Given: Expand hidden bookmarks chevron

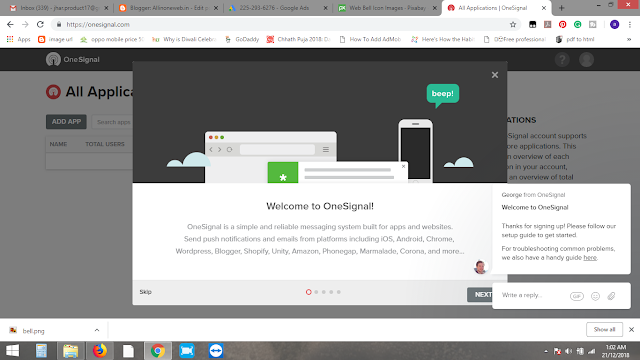Looking at the screenshot, I should coord(629,39).
